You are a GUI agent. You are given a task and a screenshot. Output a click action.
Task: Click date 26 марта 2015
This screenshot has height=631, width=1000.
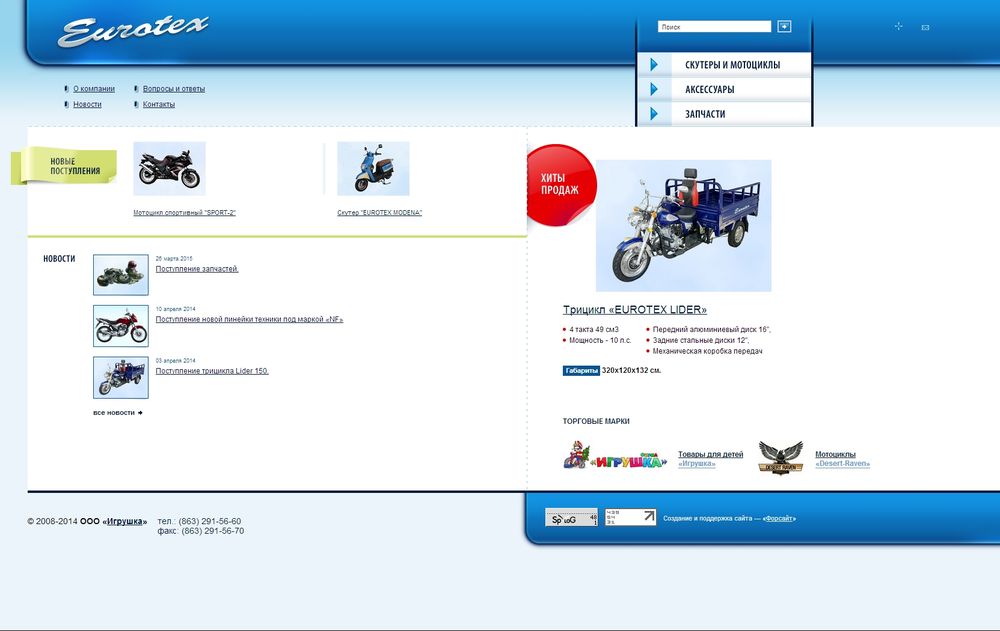coord(174,258)
